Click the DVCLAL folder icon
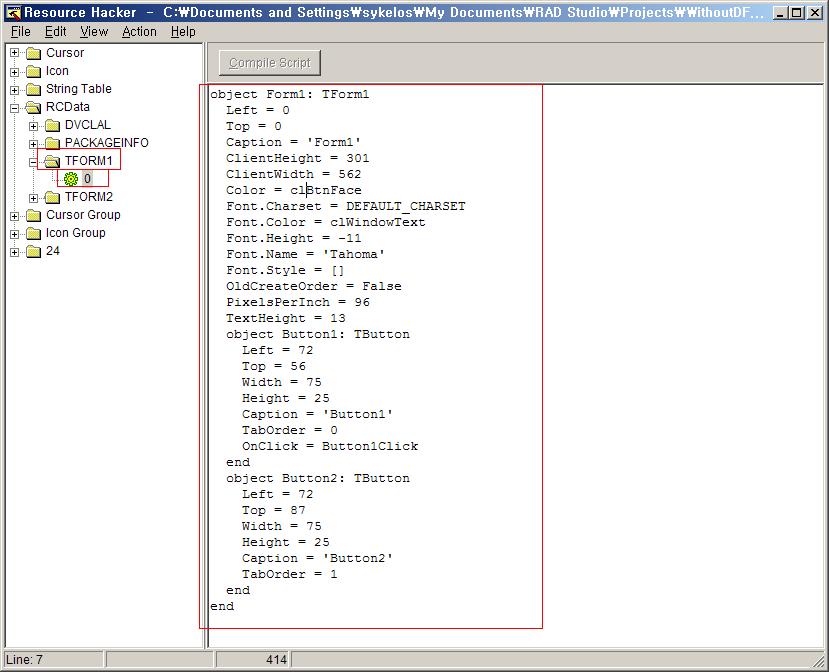This screenshot has height=672, width=829. pyautogui.click(x=52, y=125)
